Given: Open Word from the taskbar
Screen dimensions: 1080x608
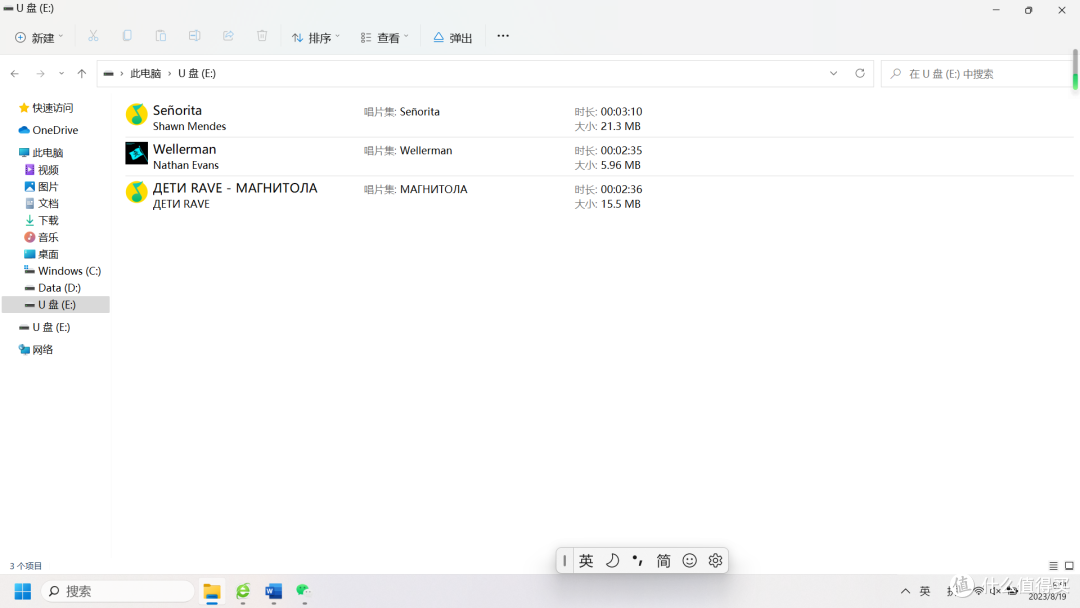Looking at the screenshot, I should click(x=273, y=591).
